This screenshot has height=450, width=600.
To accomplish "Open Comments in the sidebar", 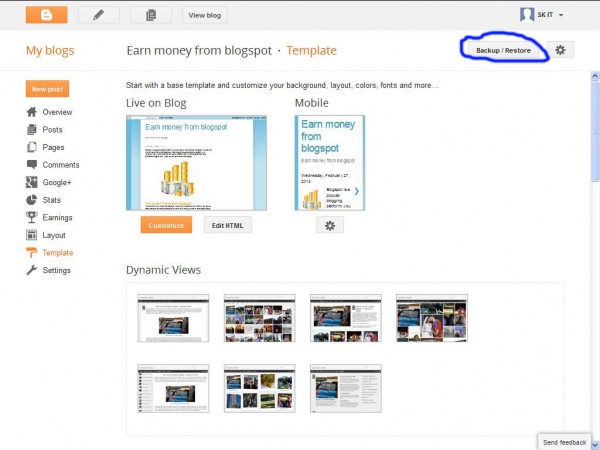I will pos(61,165).
